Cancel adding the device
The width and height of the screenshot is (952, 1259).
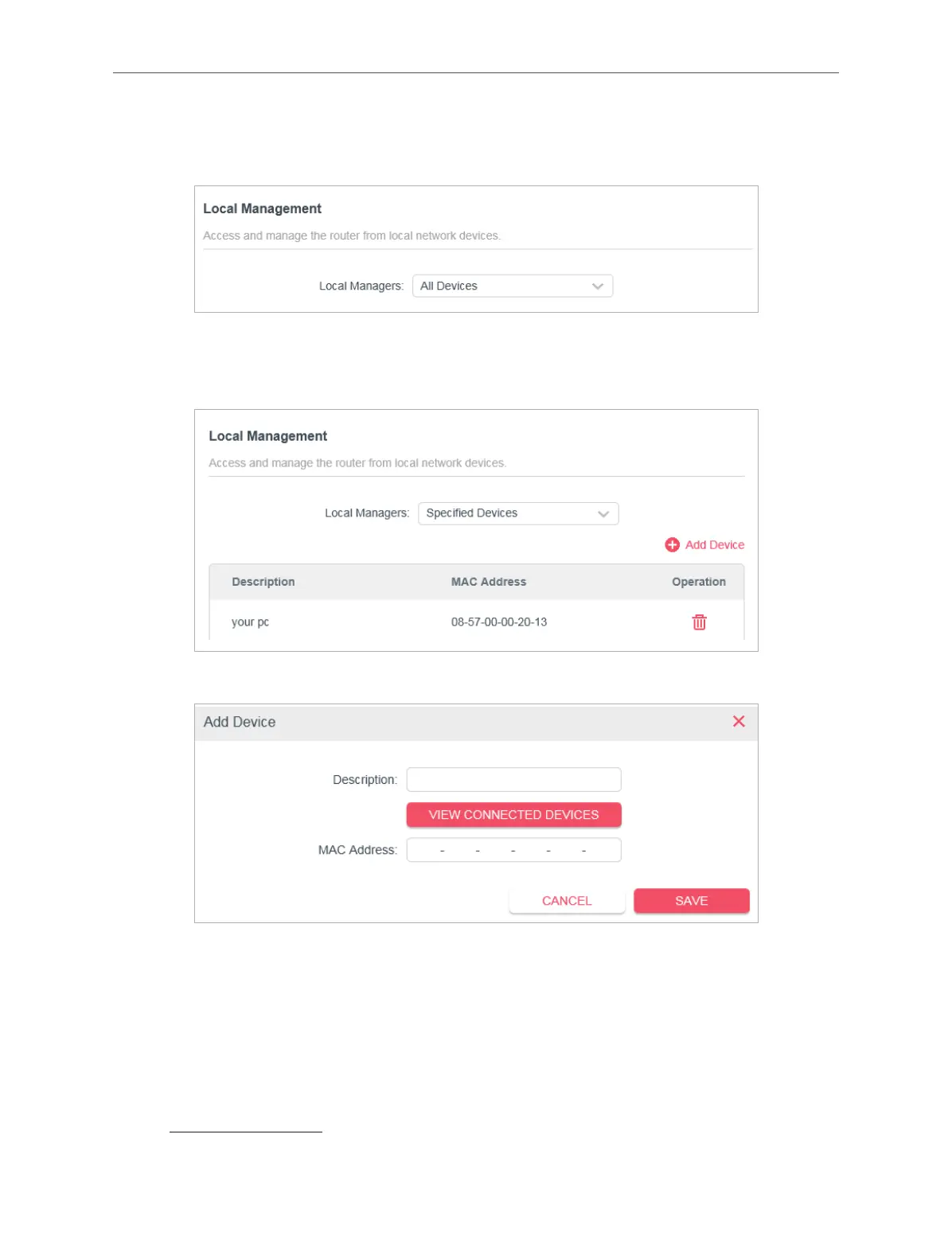(567, 901)
